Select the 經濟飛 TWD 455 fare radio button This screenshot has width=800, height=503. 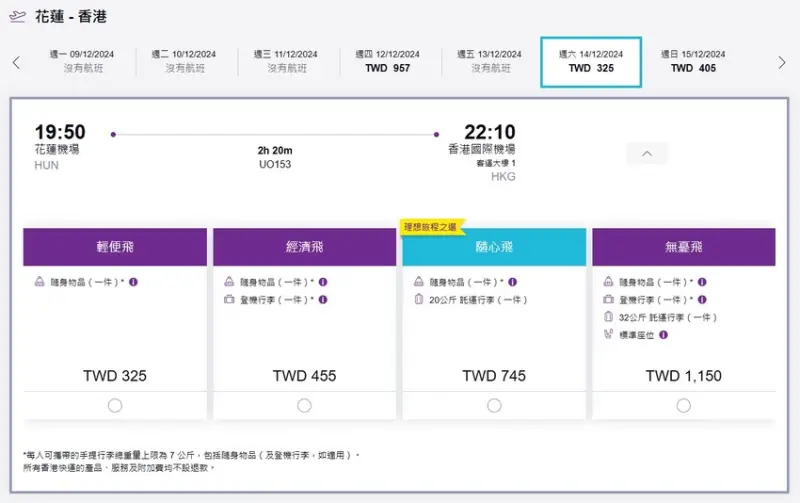click(x=304, y=405)
